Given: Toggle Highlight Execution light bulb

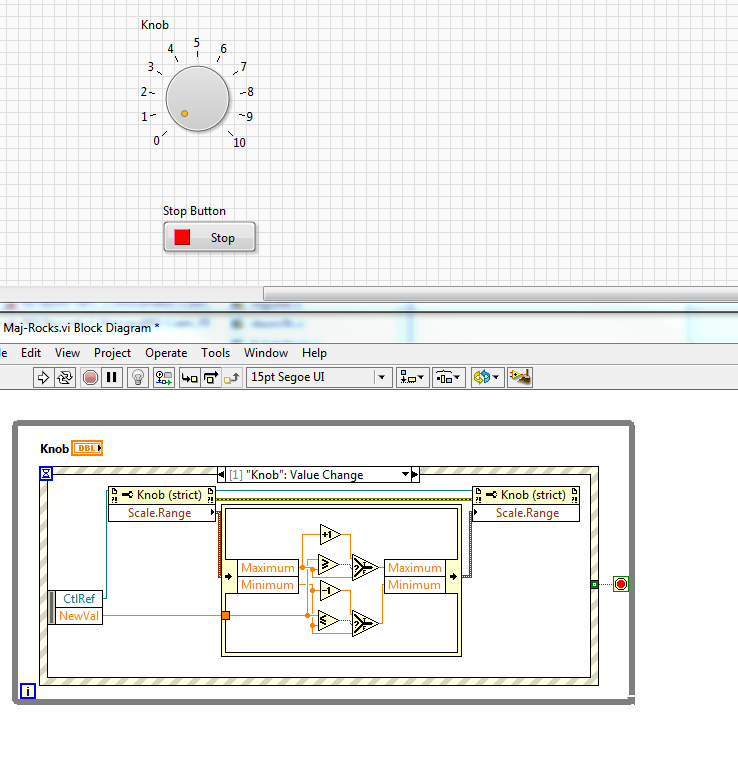Looking at the screenshot, I should (139, 377).
